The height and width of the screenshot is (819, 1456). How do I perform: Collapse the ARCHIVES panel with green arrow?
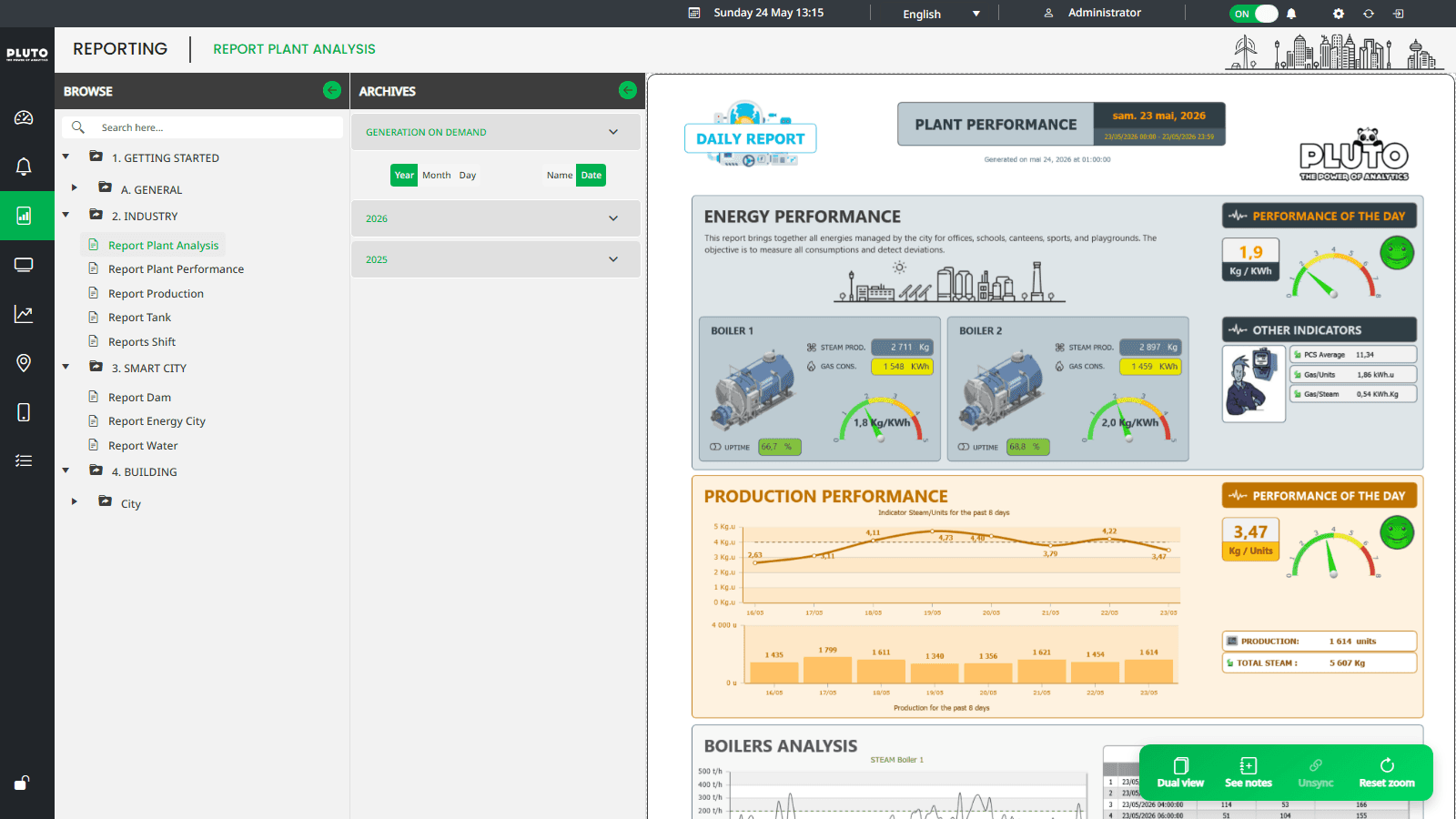pos(628,90)
